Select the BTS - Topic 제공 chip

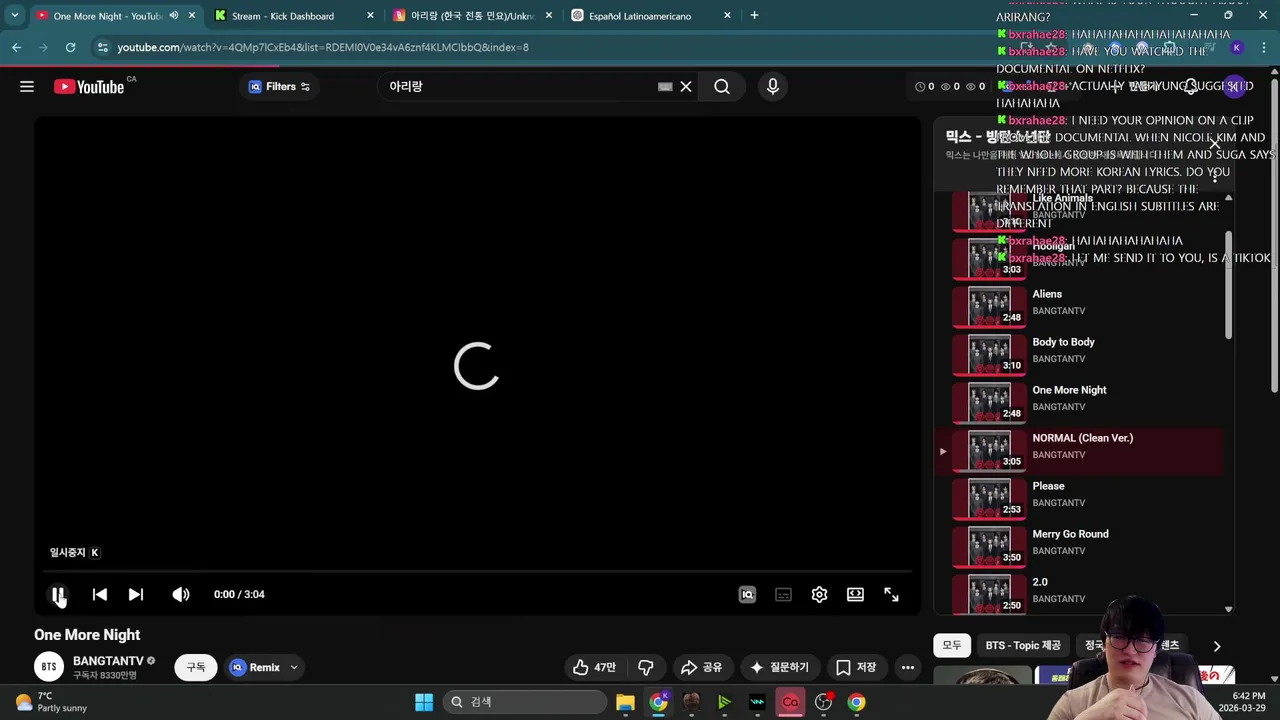pos(1023,645)
